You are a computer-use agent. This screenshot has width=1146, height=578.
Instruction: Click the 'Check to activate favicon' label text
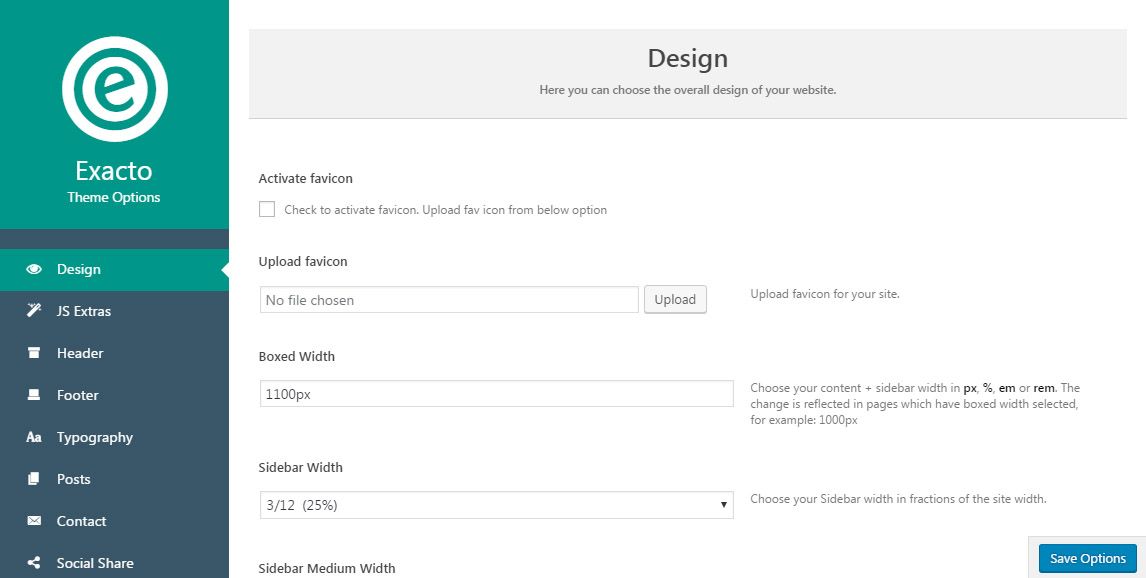click(445, 210)
